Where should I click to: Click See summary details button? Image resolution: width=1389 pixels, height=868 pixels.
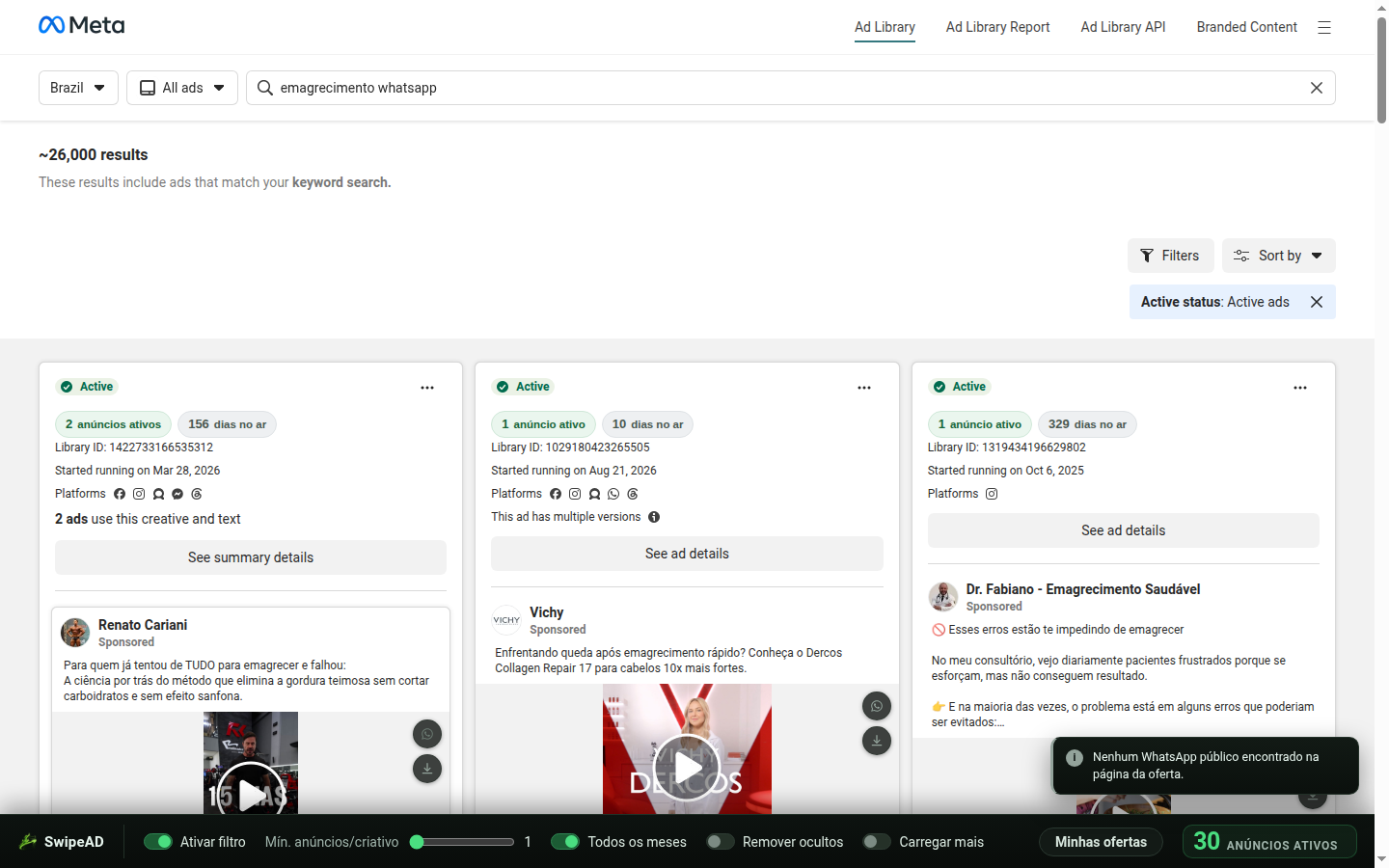pyautogui.click(x=251, y=557)
